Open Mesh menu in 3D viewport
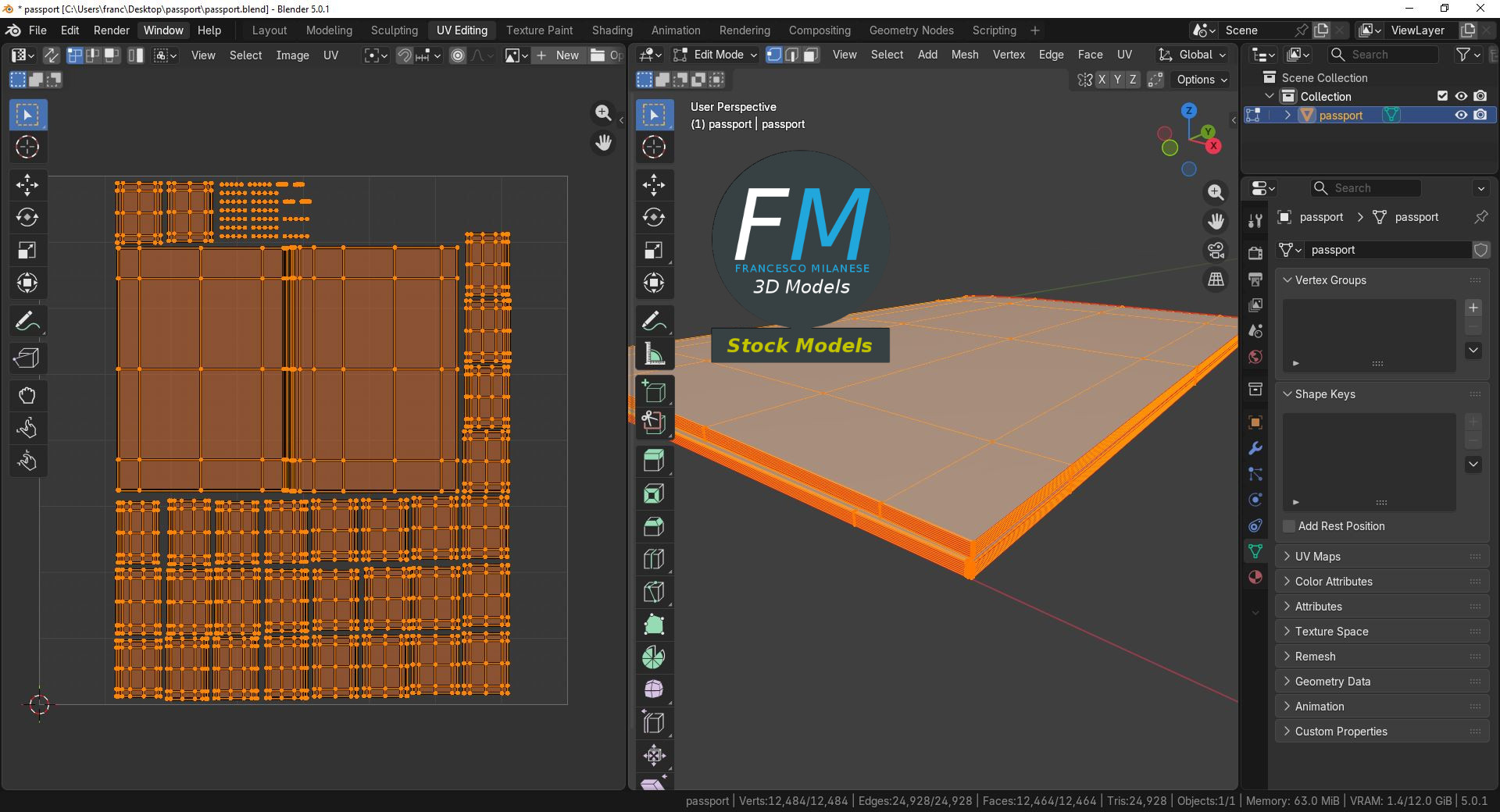 tap(964, 55)
